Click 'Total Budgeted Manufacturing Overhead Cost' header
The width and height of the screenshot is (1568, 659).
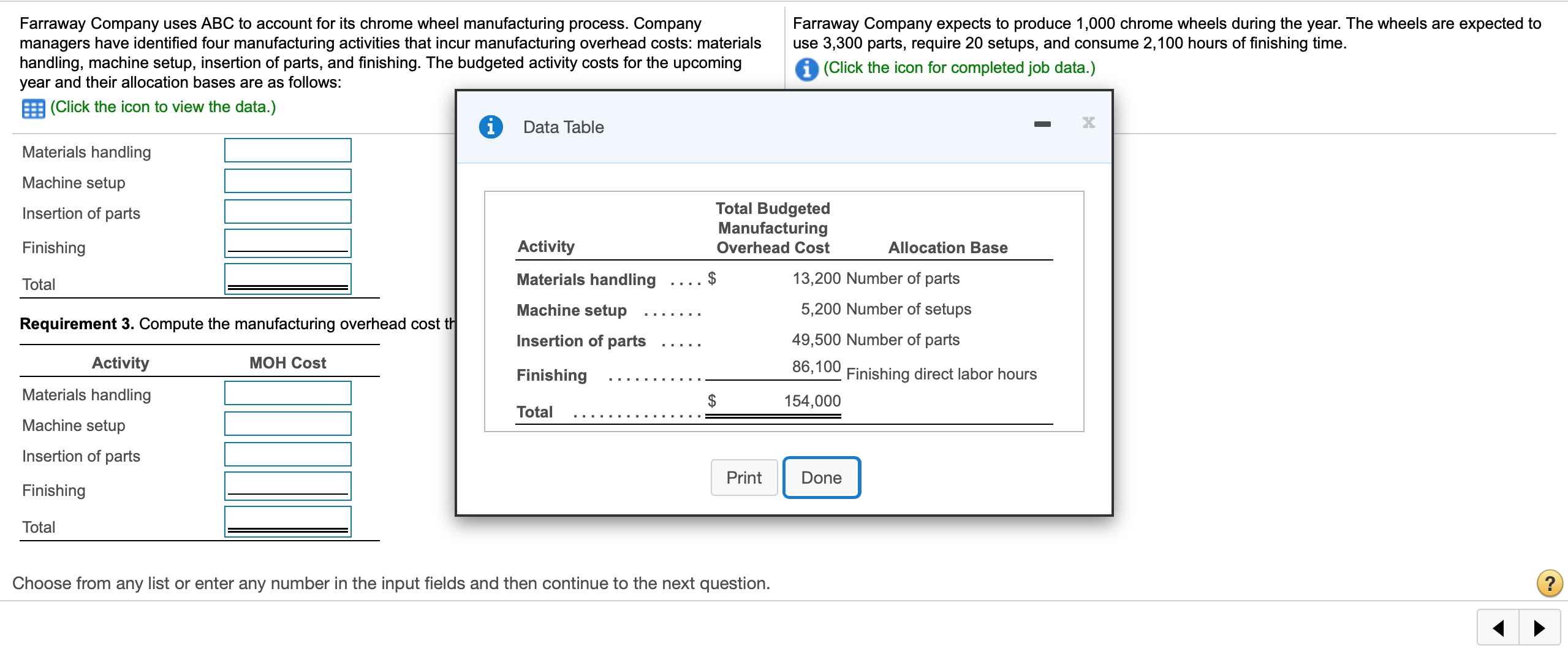click(773, 228)
